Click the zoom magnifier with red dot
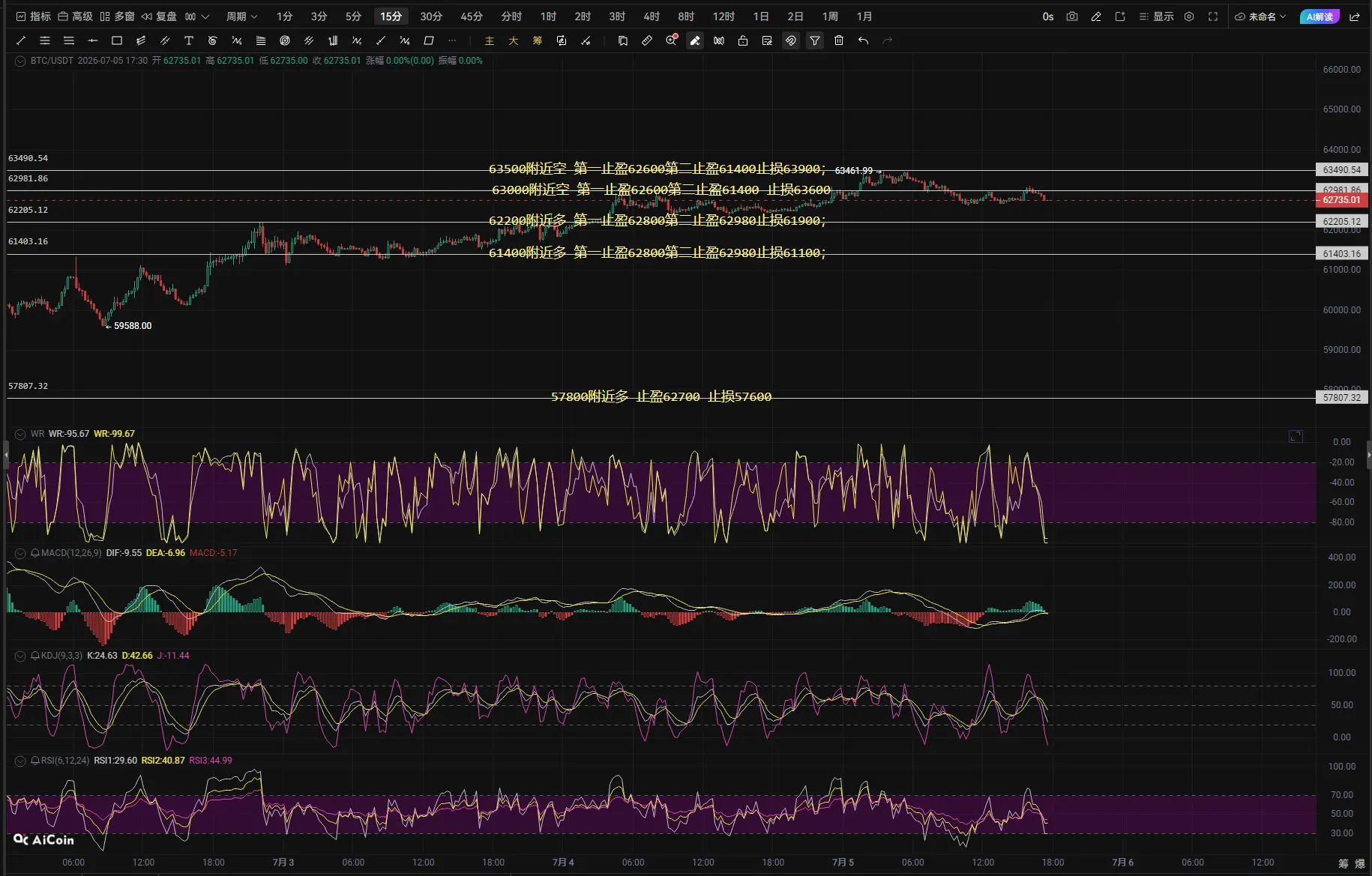1372x876 pixels. click(671, 40)
